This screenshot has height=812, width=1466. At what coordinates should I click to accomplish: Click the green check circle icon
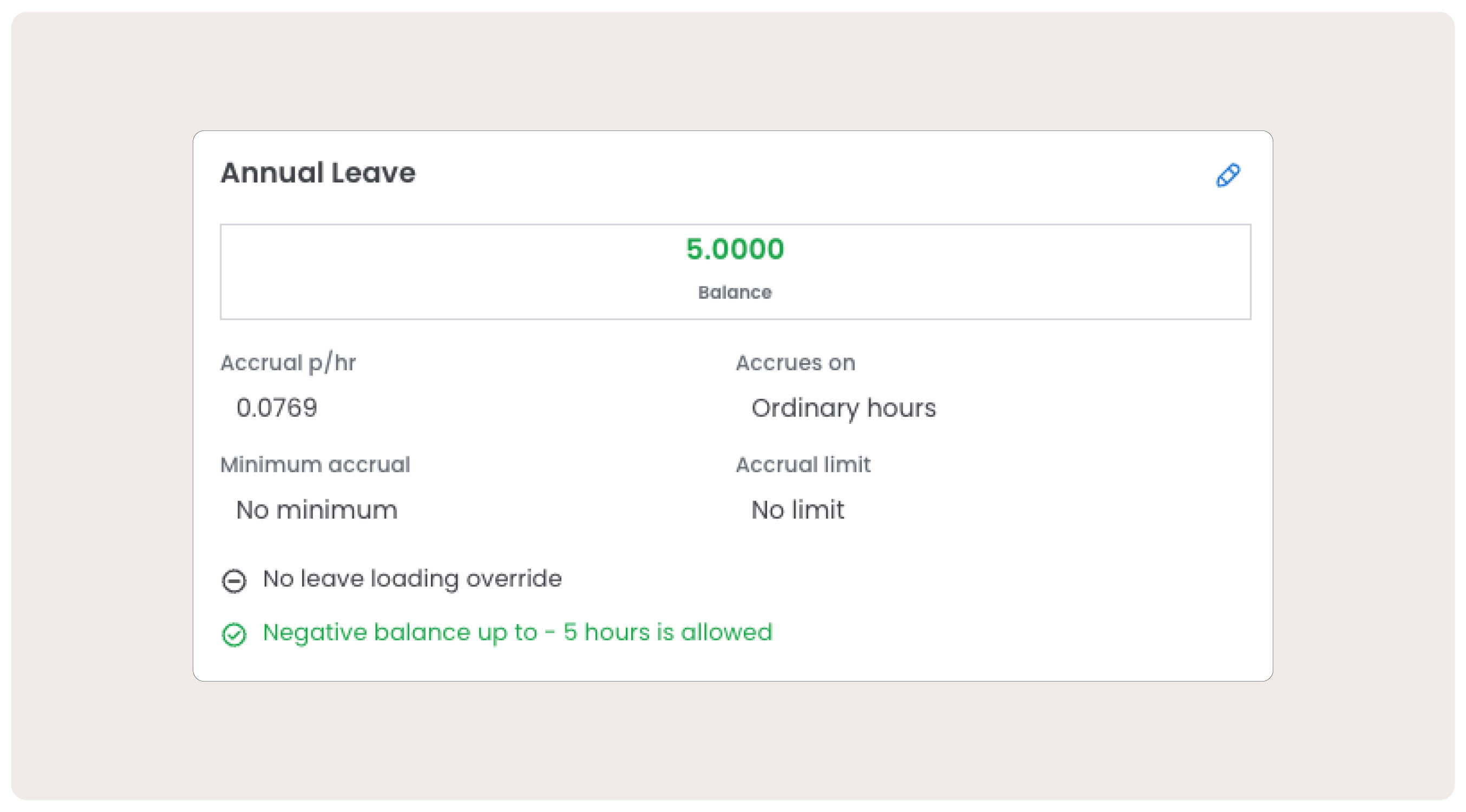click(234, 634)
